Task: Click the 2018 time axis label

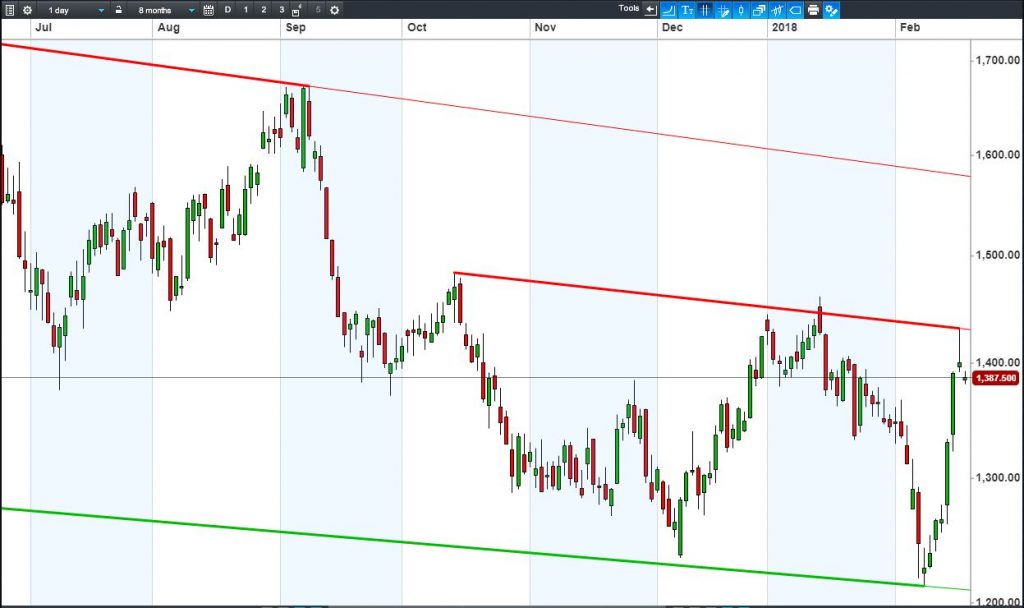Action: (784, 27)
